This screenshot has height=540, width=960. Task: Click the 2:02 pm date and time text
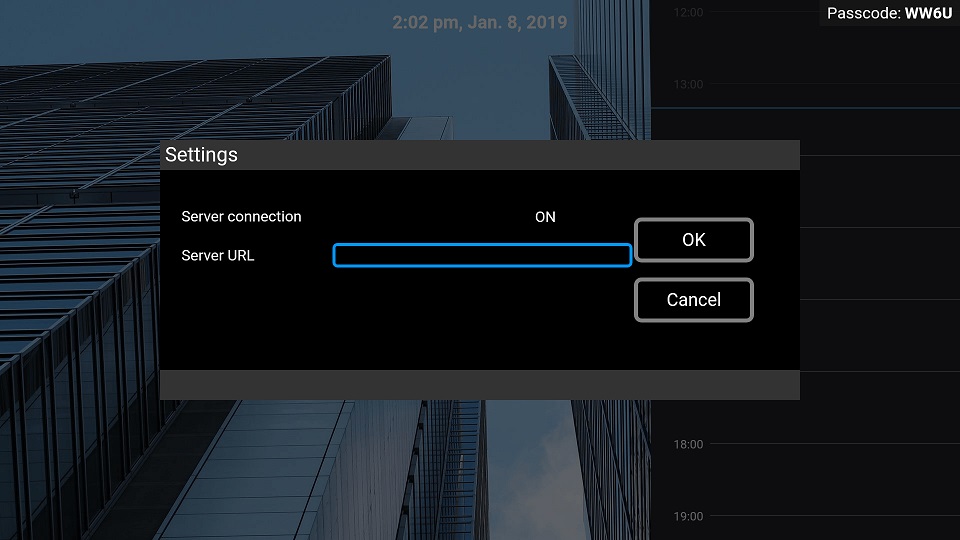pyautogui.click(x=479, y=23)
